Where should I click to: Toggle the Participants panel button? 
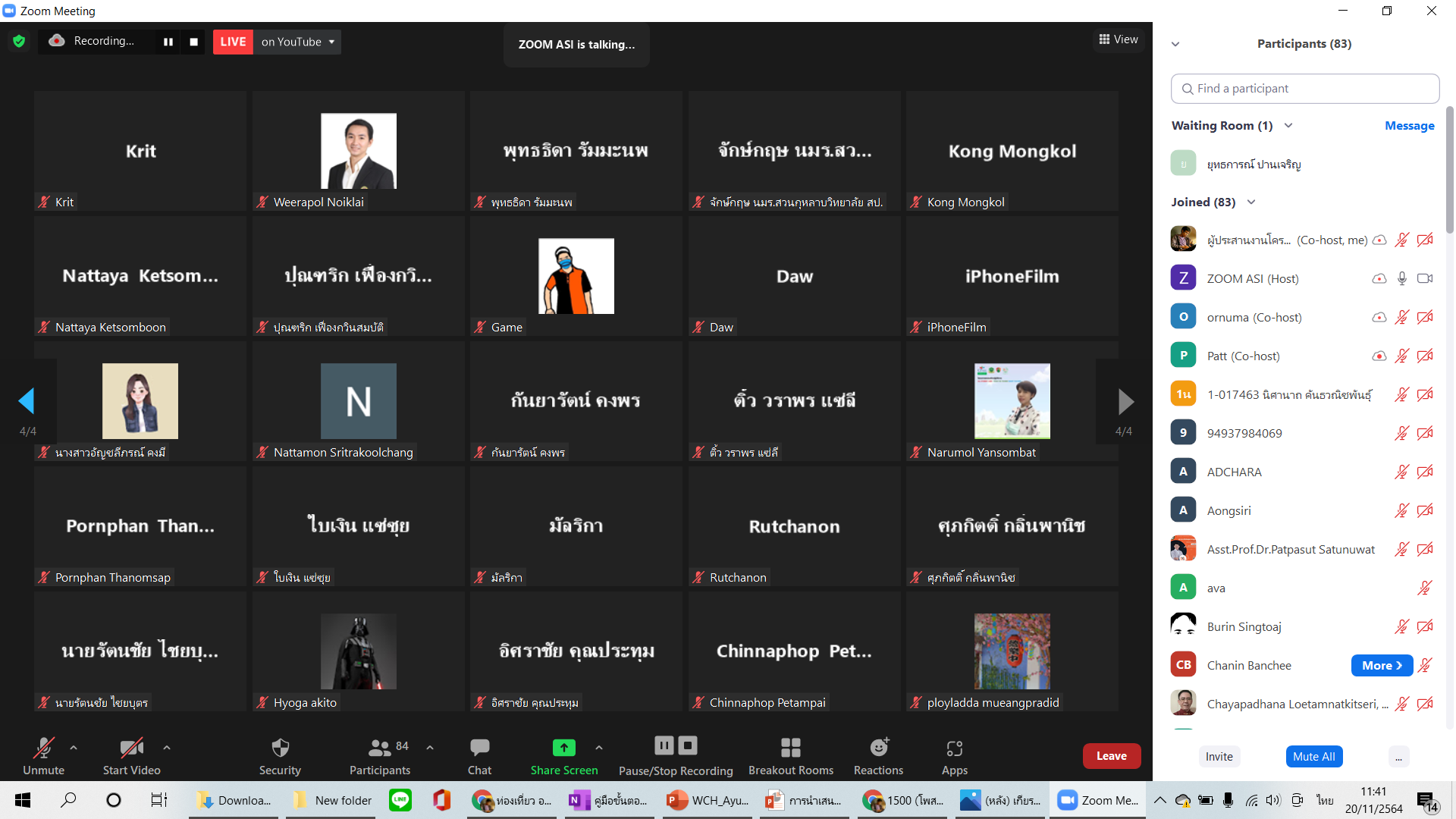tap(380, 756)
